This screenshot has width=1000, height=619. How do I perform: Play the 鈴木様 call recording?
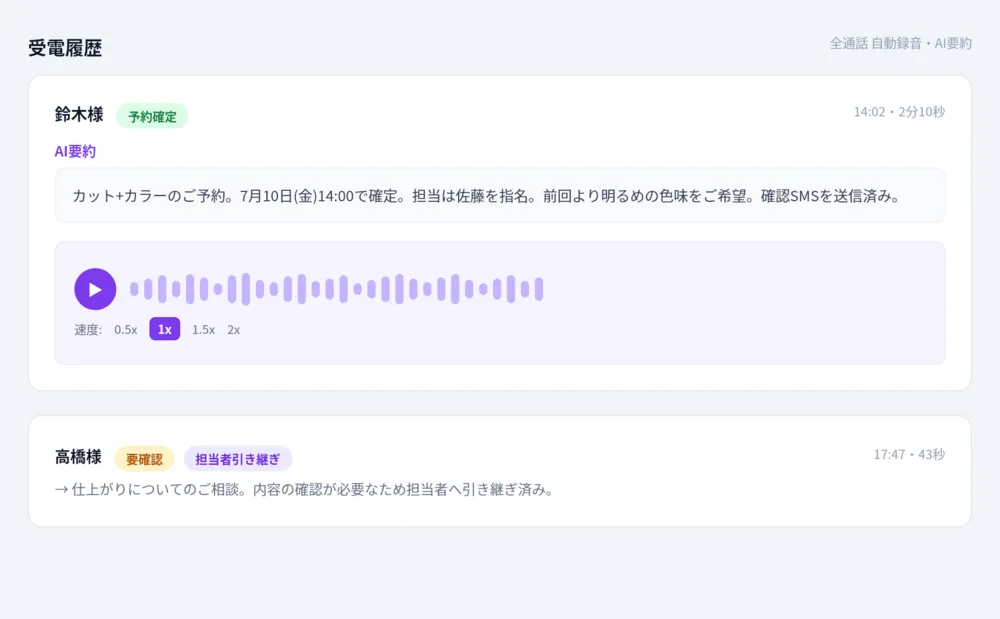tap(95, 289)
